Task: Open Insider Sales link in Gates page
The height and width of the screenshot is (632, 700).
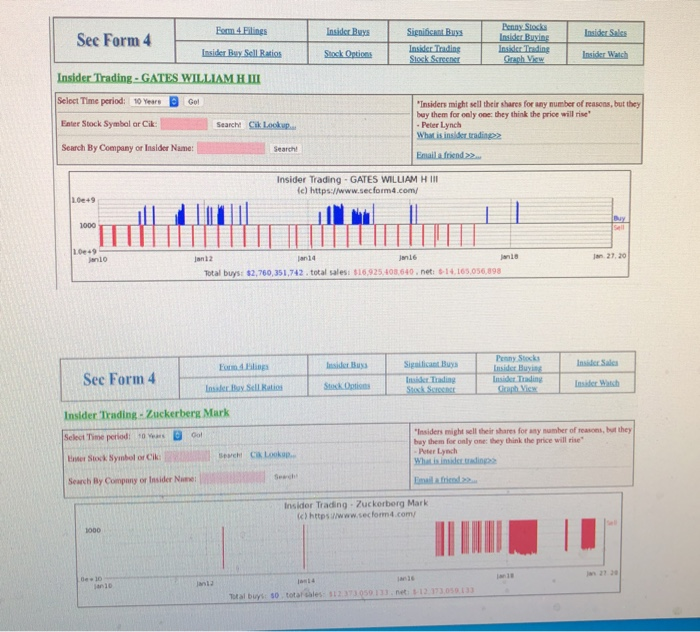Action: 605,33
